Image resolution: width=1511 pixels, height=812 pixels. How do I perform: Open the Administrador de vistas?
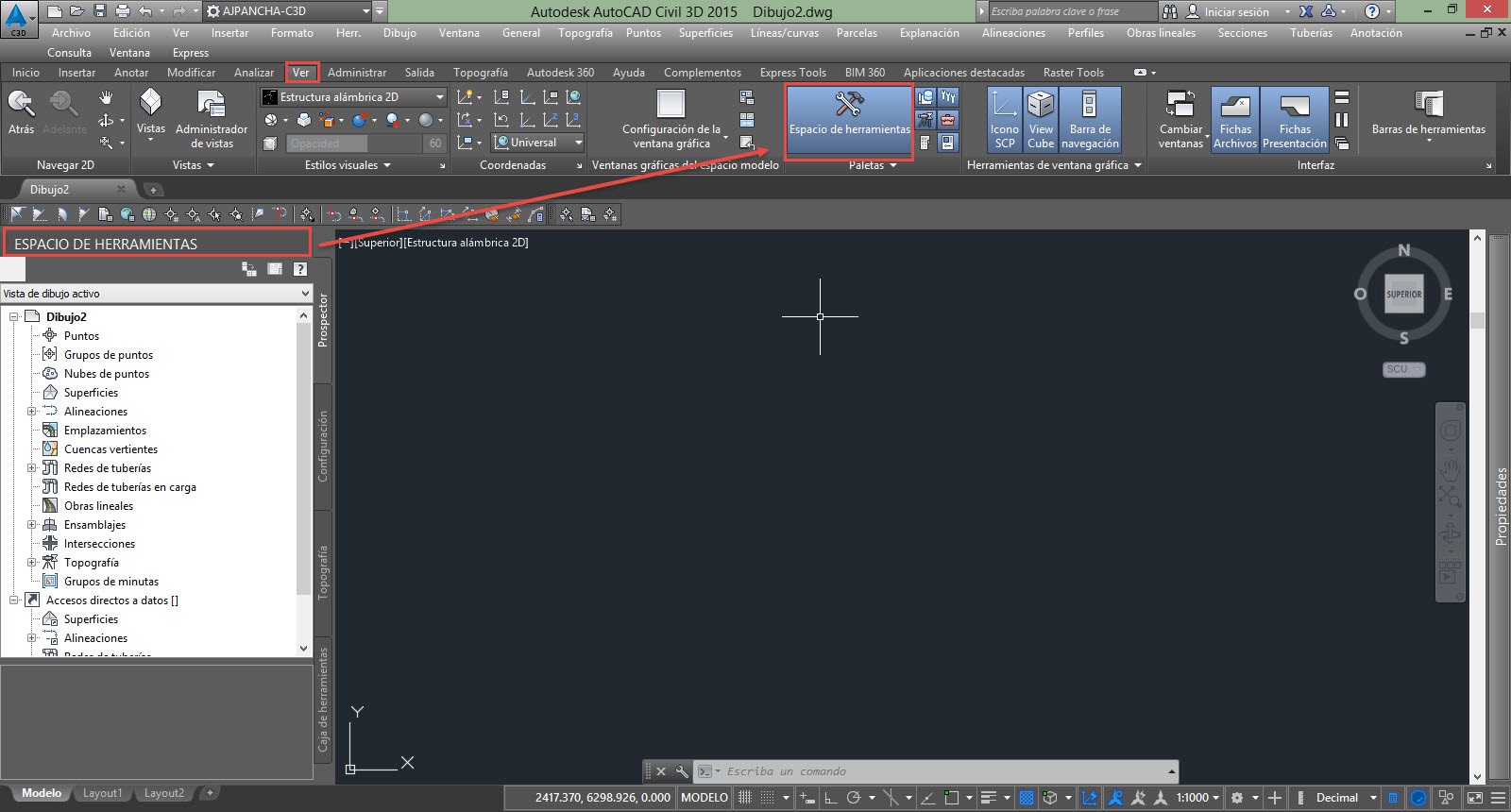point(212,121)
